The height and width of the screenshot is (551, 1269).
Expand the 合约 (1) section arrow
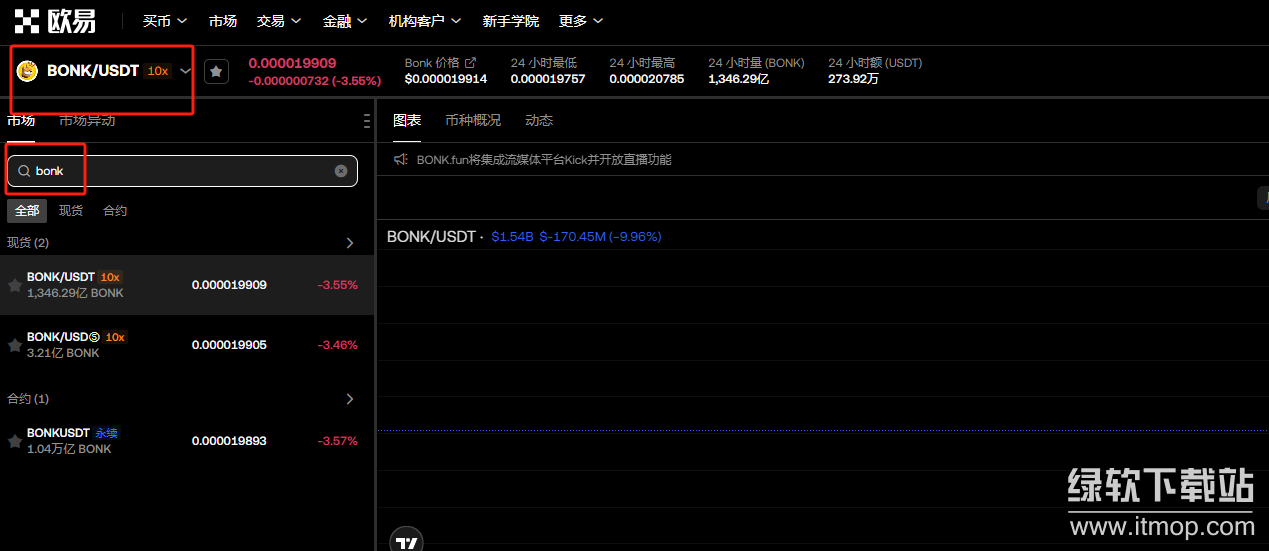[349, 399]
